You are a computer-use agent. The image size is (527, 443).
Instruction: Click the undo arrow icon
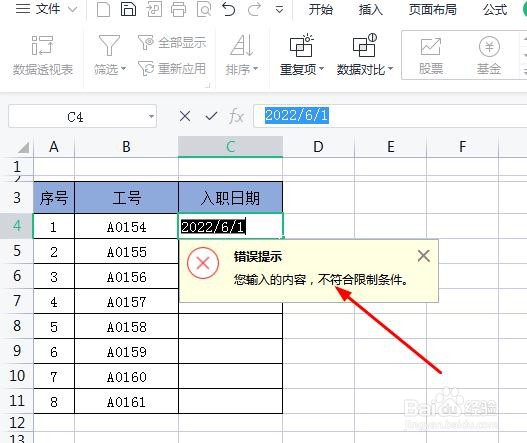(229, 9)
